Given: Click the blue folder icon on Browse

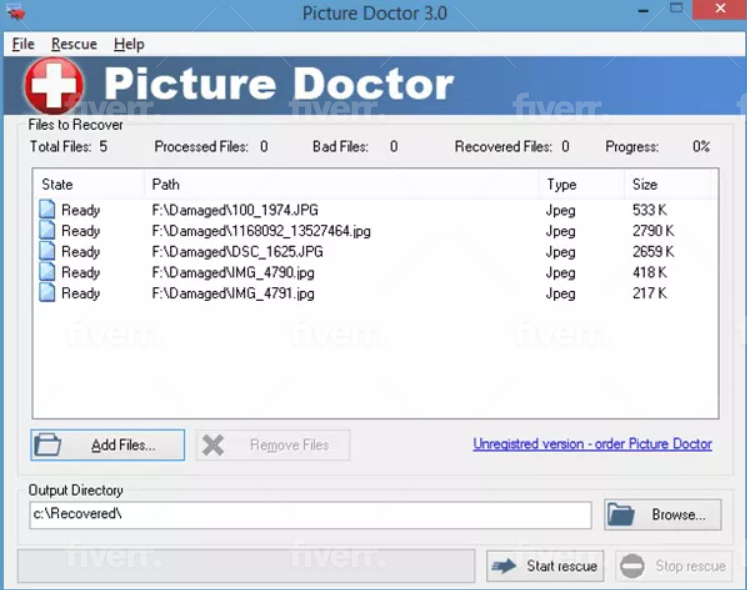Looking at the screenshot, I should click(x=621, y=515).
